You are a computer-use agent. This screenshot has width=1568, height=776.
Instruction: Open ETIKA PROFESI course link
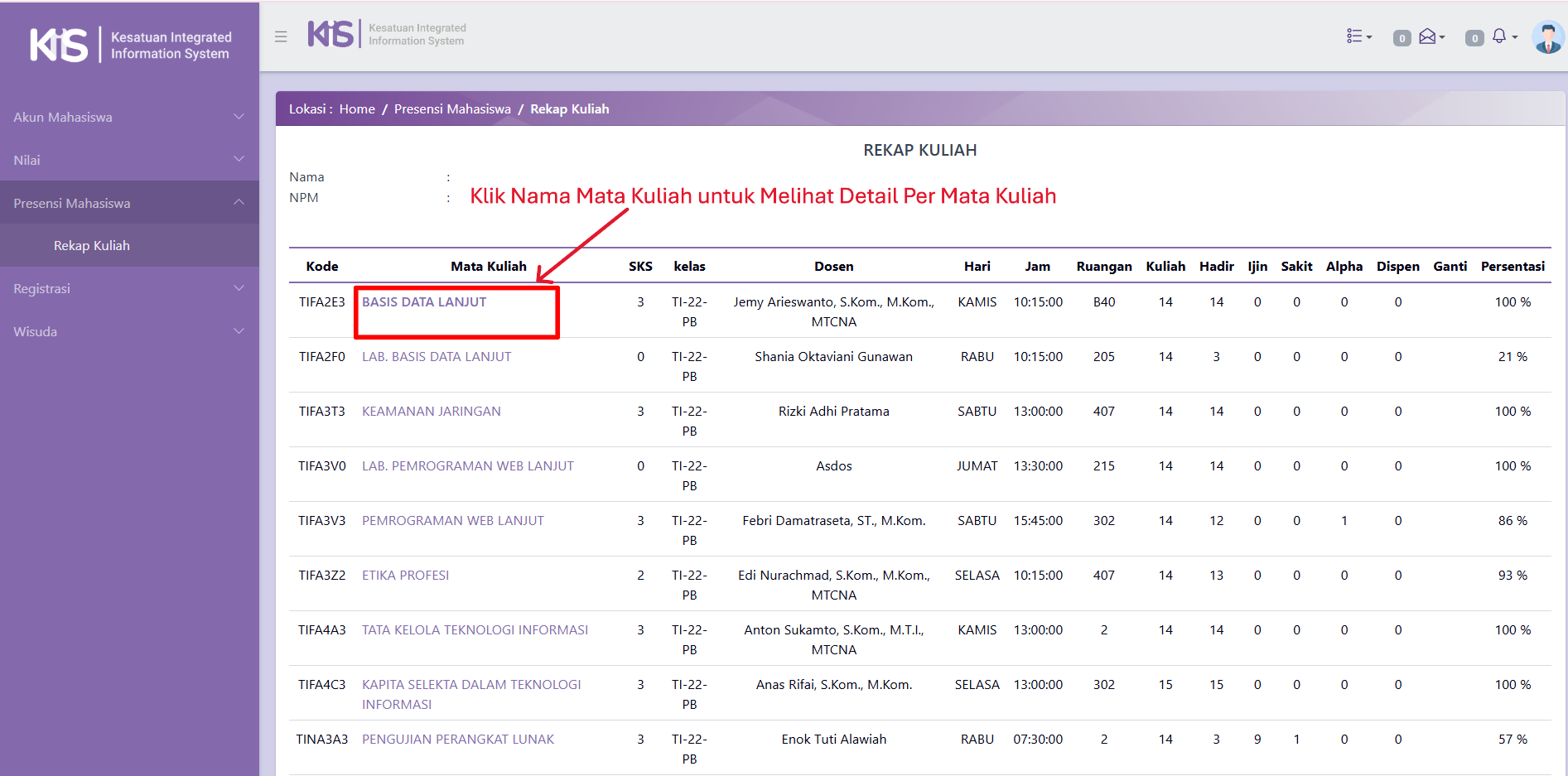pyautogui.click(x=405, y=576)
